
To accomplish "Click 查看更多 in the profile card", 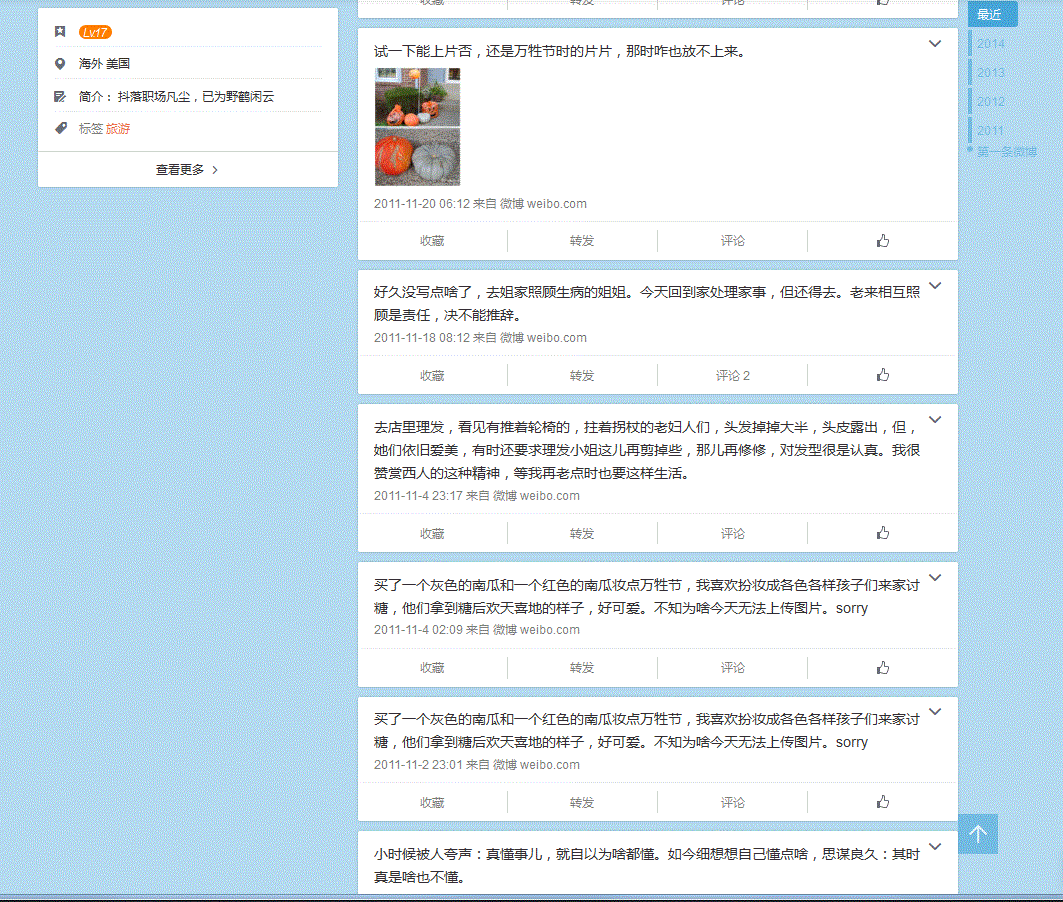I will click(x=187, y=170).
